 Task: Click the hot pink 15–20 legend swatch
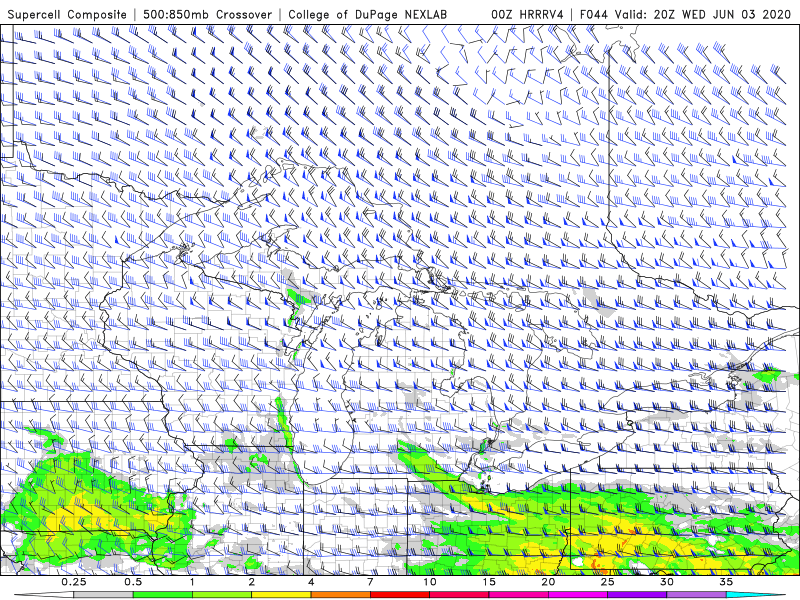tap(518, 595)
